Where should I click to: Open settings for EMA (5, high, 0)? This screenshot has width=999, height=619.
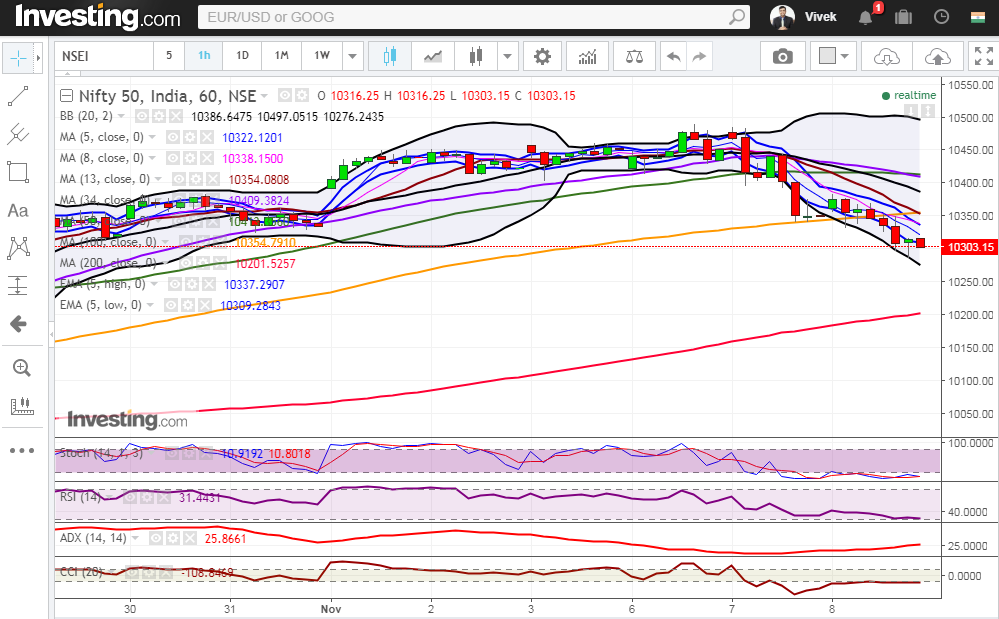click(x=191, y=284)
